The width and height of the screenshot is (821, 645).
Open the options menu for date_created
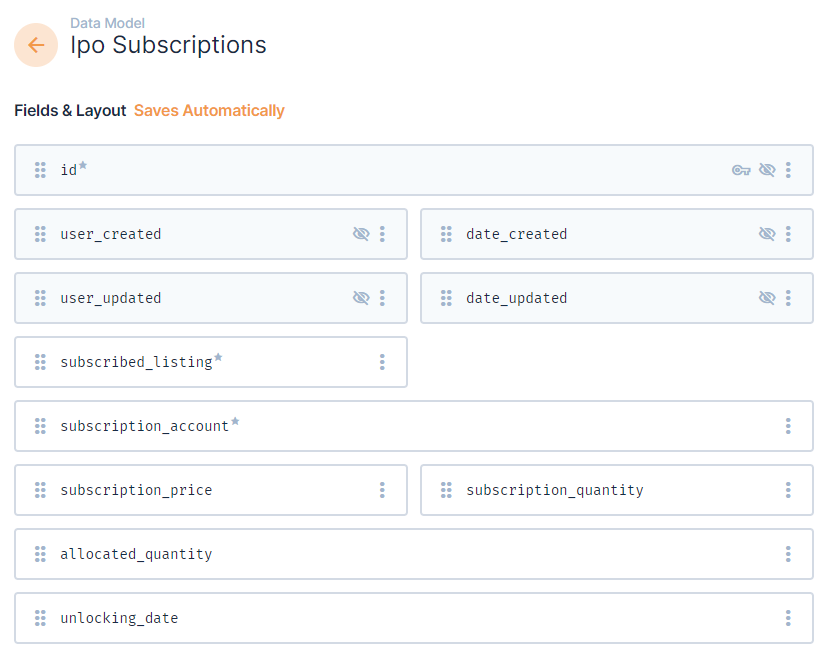(x=788, y=233)
